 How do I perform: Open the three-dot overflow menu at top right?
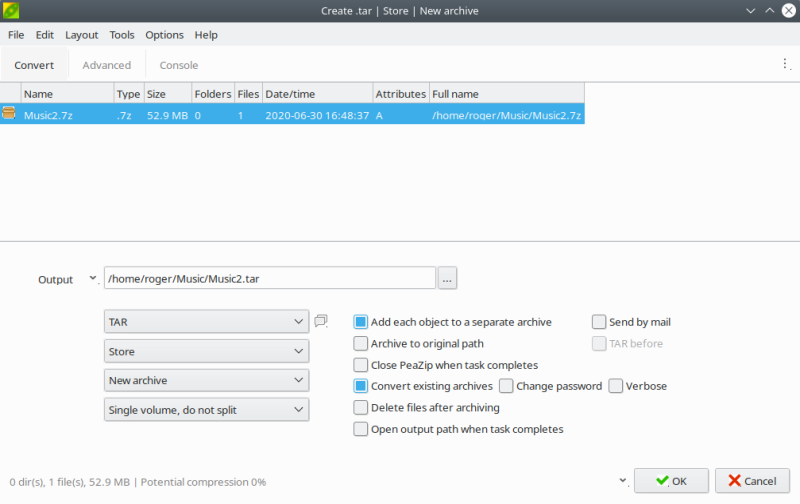click(785, 64)
